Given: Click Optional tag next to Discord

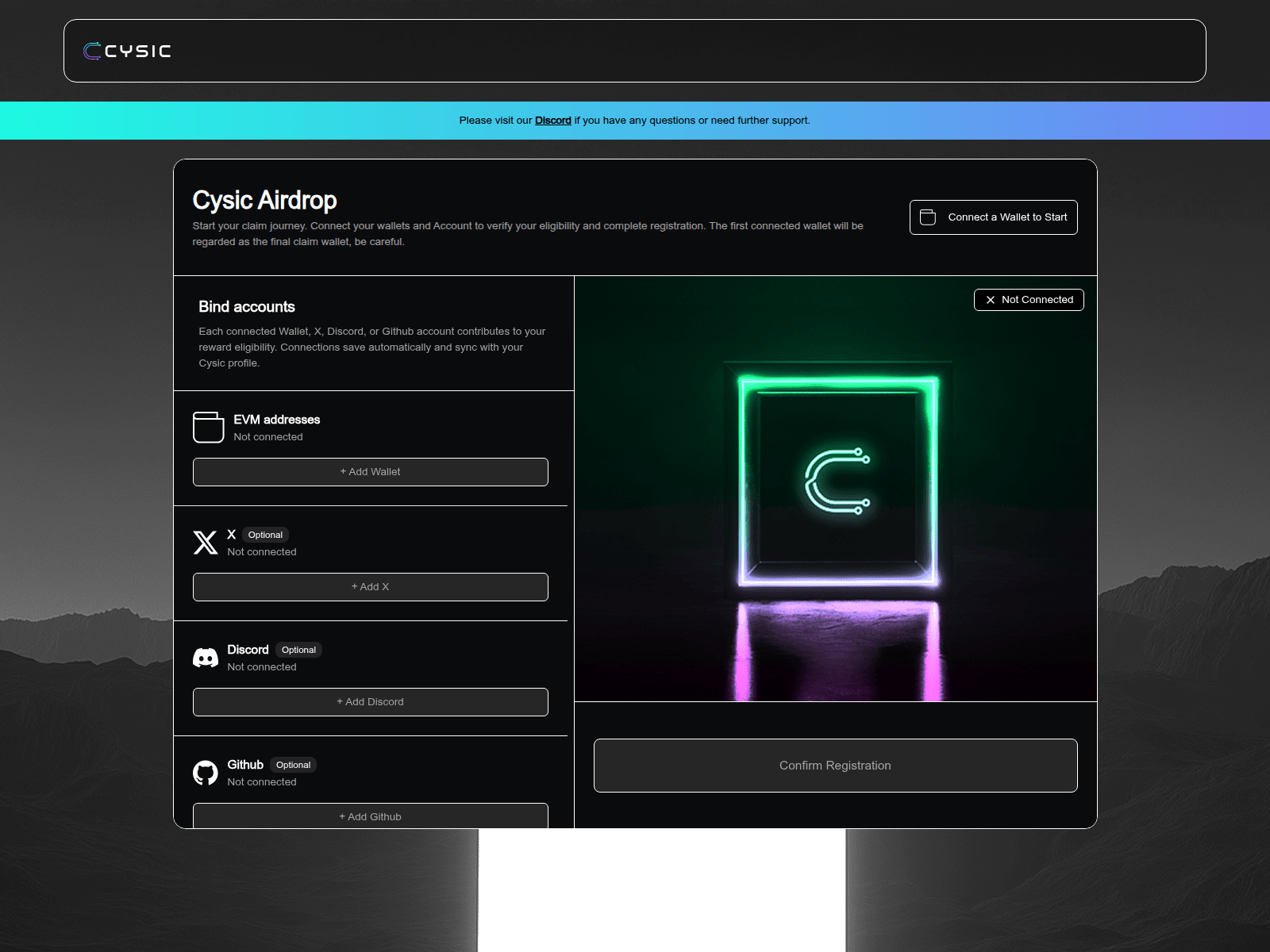Looking at the screenshot, I should click(298, 650).
